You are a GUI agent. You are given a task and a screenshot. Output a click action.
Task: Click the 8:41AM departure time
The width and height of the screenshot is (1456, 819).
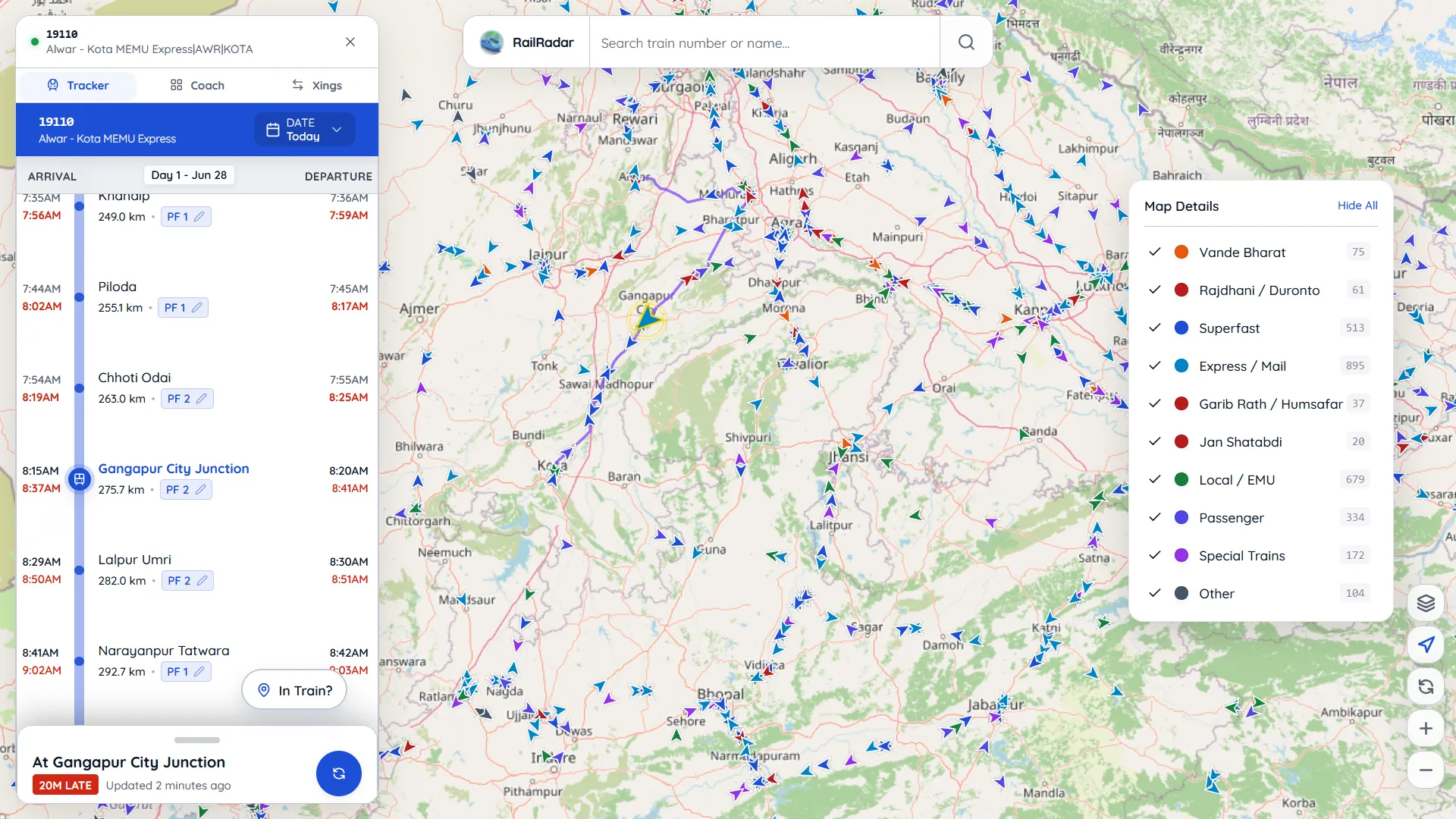pos(350,488)
